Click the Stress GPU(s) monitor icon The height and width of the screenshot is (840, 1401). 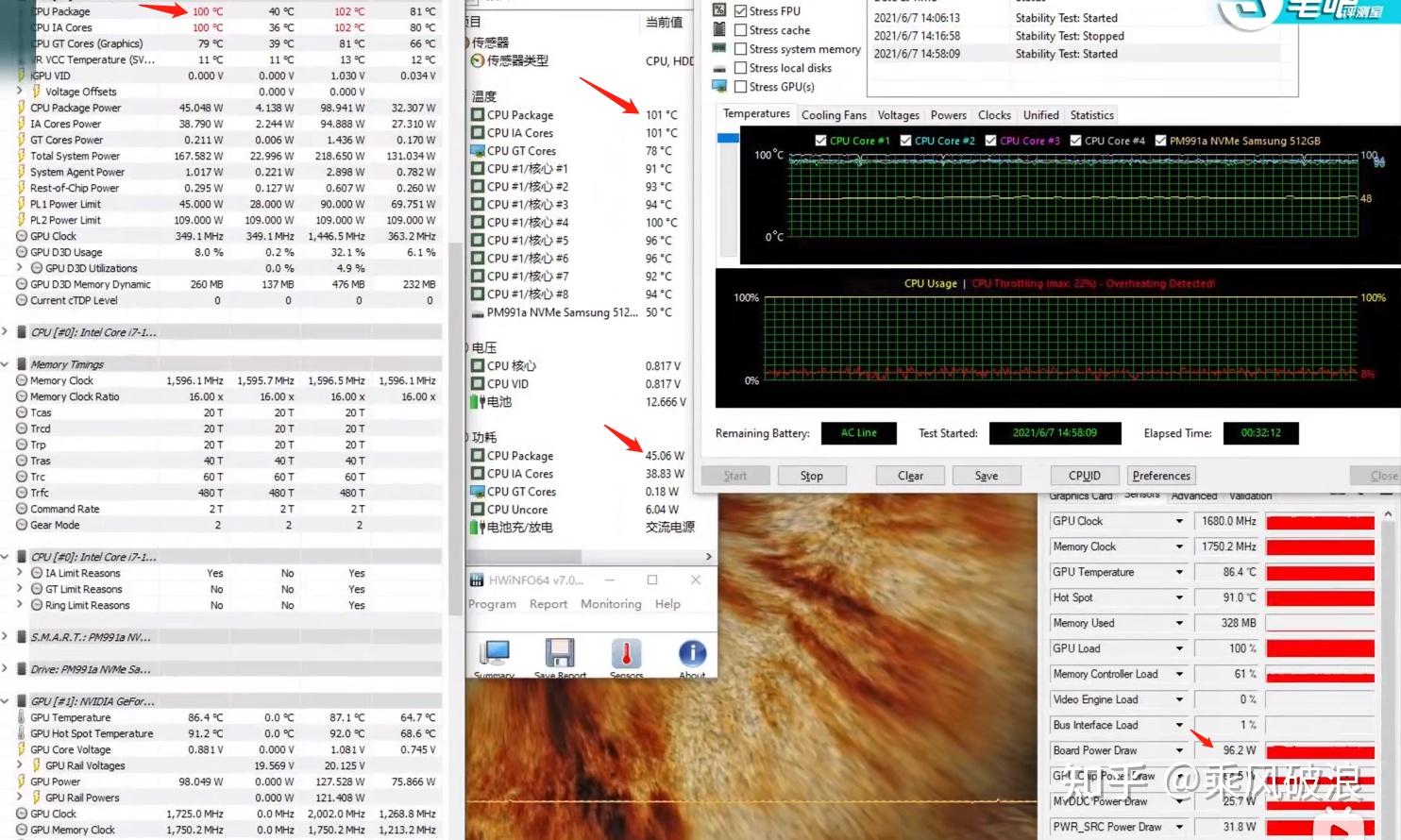pyautogui.click(x=719, y=87)
